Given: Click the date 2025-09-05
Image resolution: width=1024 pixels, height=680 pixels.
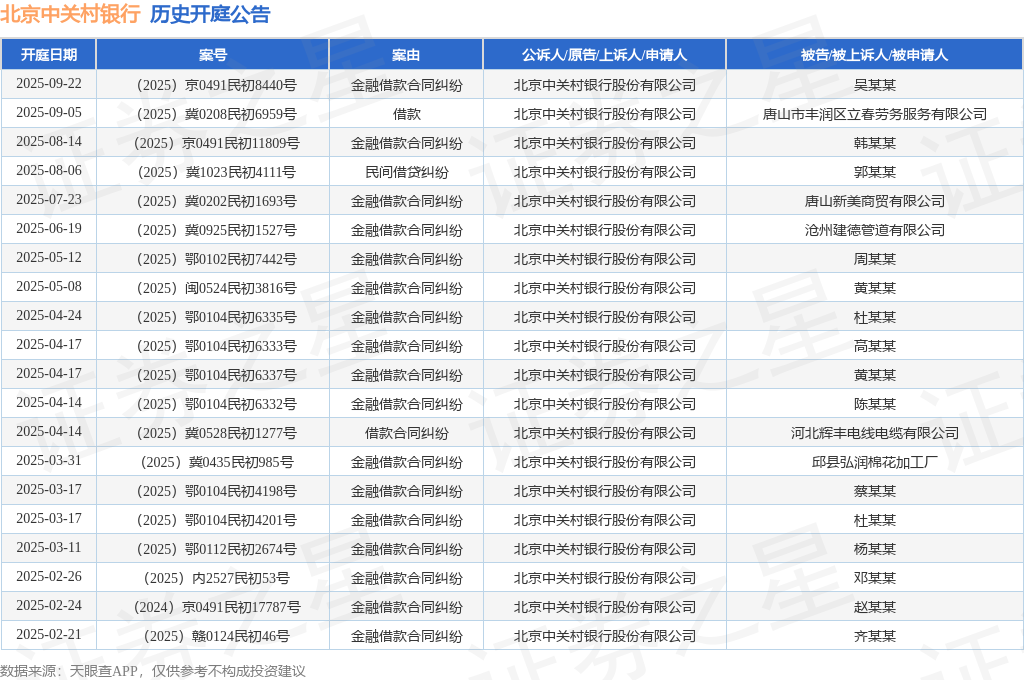Looking at the screenshot, I should pos(49,113).
